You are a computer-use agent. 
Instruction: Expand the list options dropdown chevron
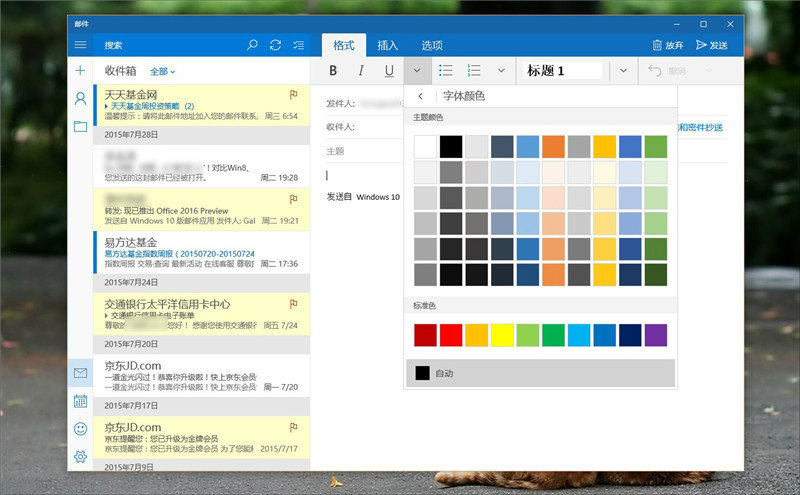[x=501, y=71]
